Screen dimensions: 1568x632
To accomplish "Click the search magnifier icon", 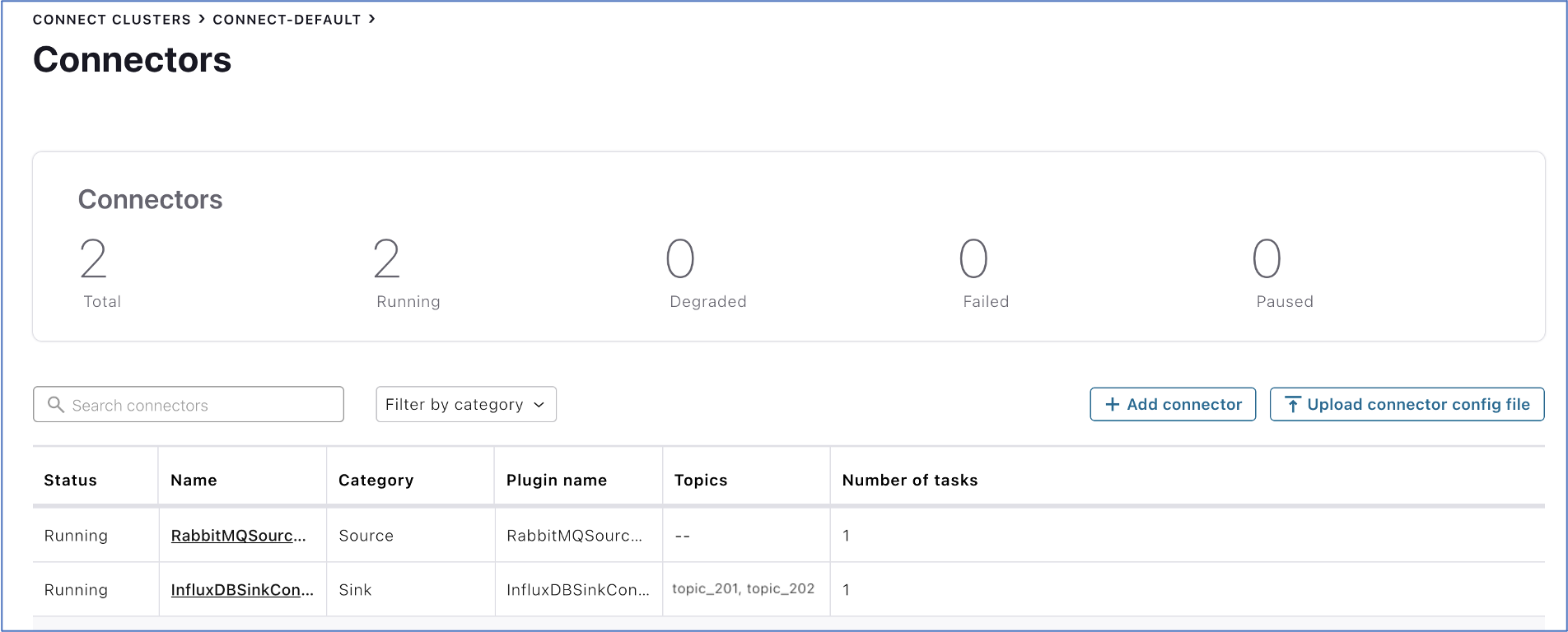I will (x=56, y=405).
